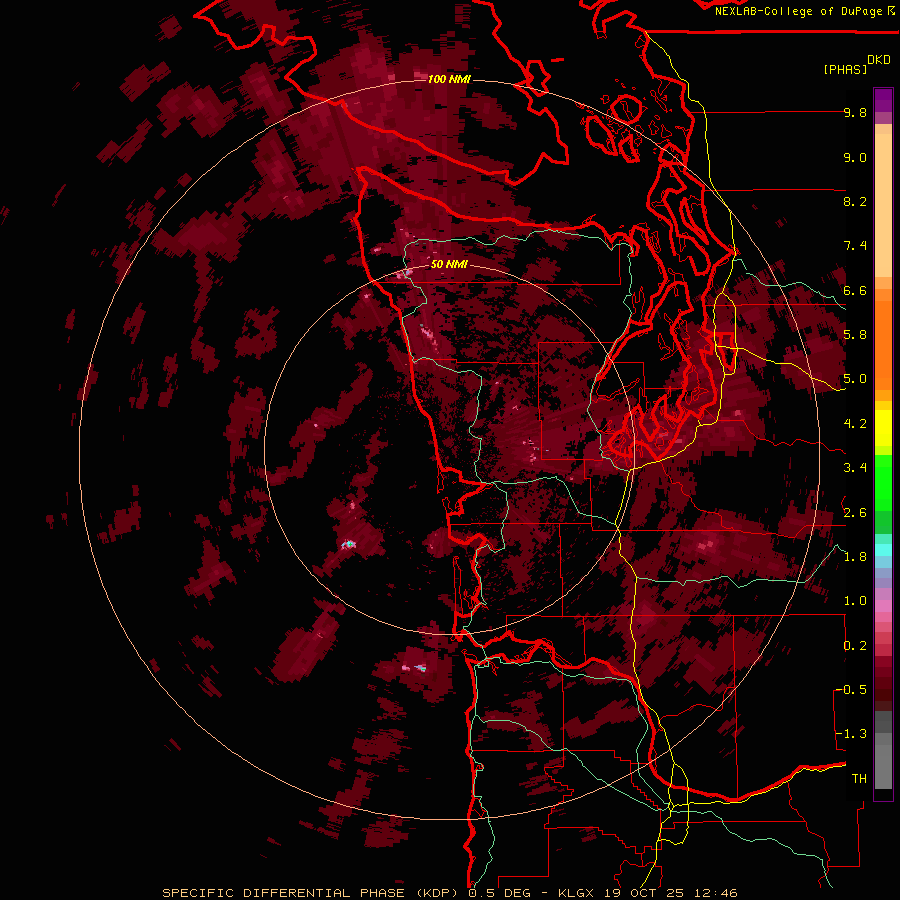Screen dimensions: 900x900
Task: Click the TH threshold label on the scale
Action: (859, 779)
